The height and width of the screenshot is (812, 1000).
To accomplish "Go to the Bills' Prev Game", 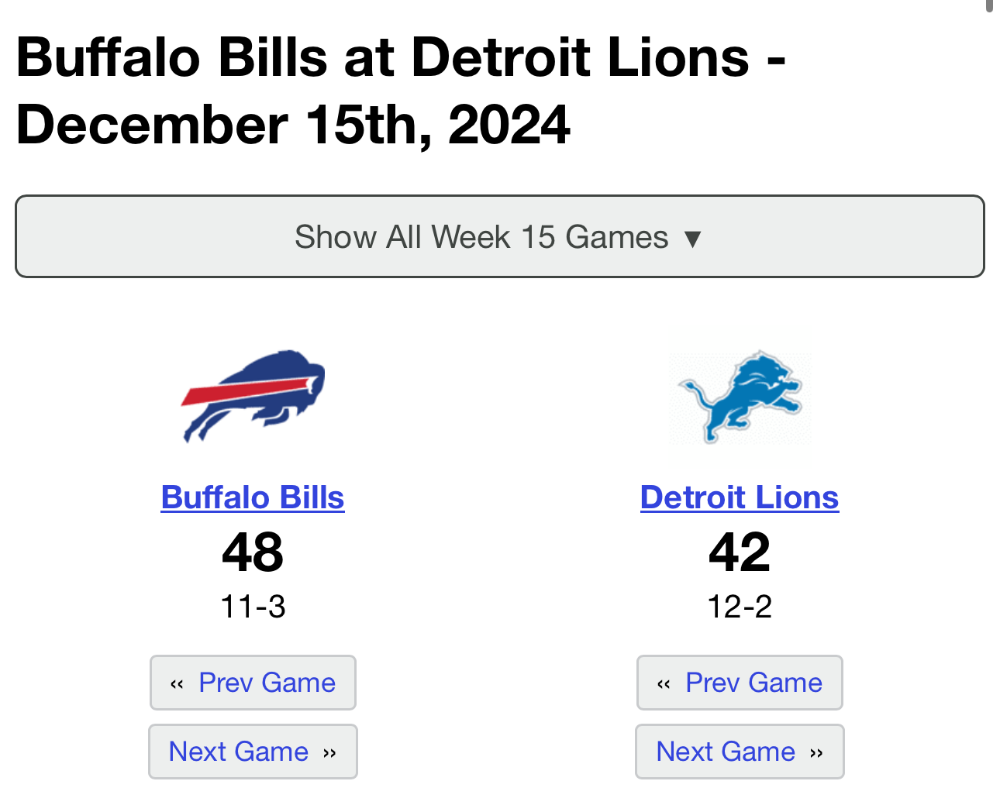I will 253,683.
